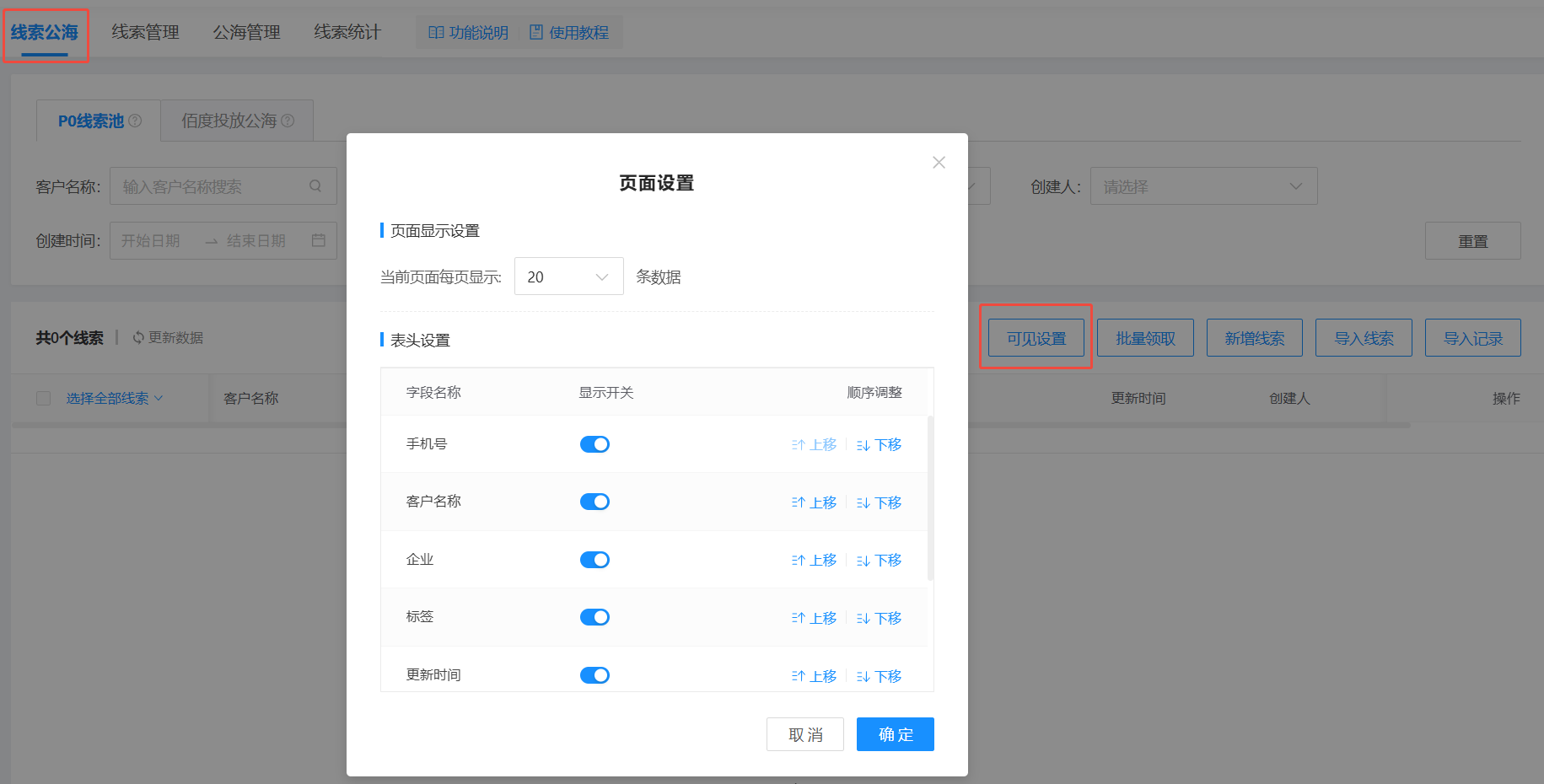1544x784 pixels.
Task: Switch to the 线索管理 tab
Action: 145,32
